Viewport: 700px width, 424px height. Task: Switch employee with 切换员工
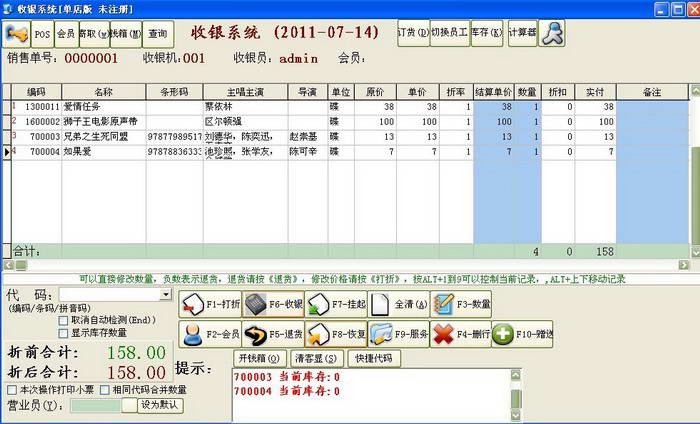click(450, 33)
